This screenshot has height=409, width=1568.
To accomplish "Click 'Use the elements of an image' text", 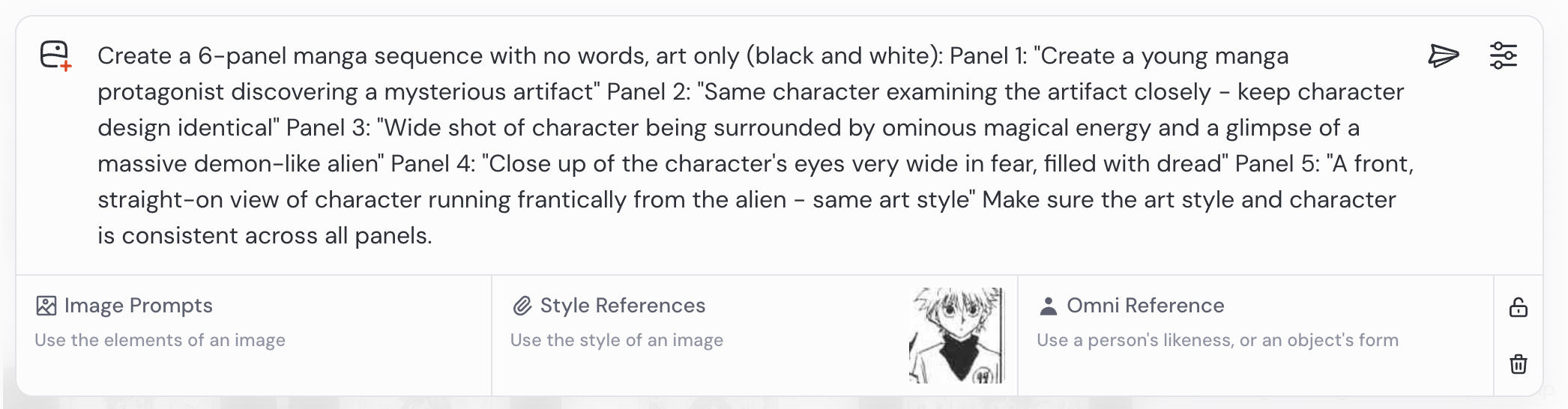I will coord(160,340).
